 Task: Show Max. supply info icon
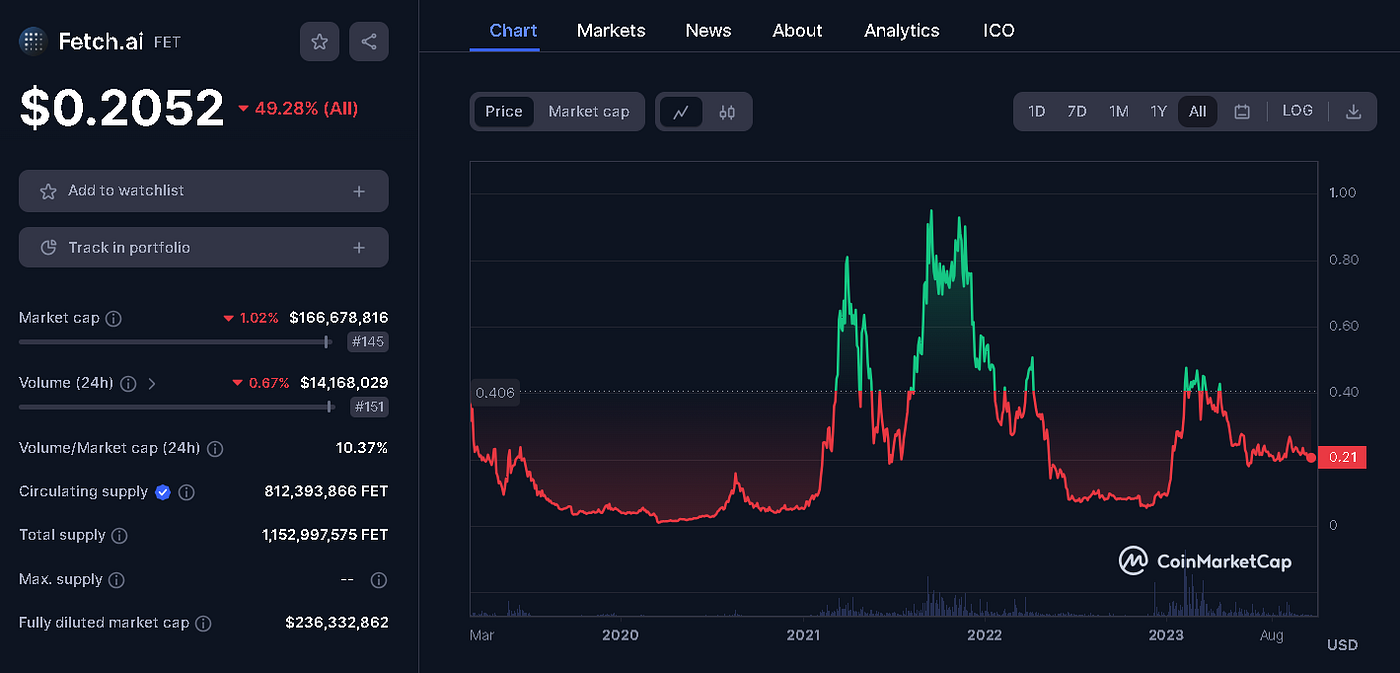tap(116, 580)
